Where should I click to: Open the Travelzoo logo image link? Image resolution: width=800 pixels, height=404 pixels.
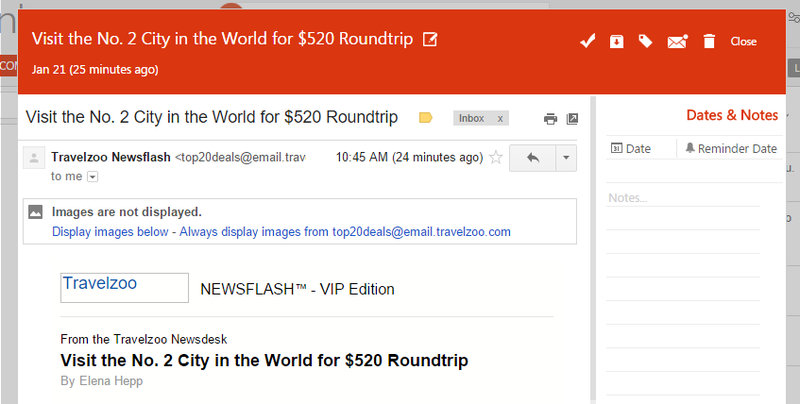click(124, 288)
